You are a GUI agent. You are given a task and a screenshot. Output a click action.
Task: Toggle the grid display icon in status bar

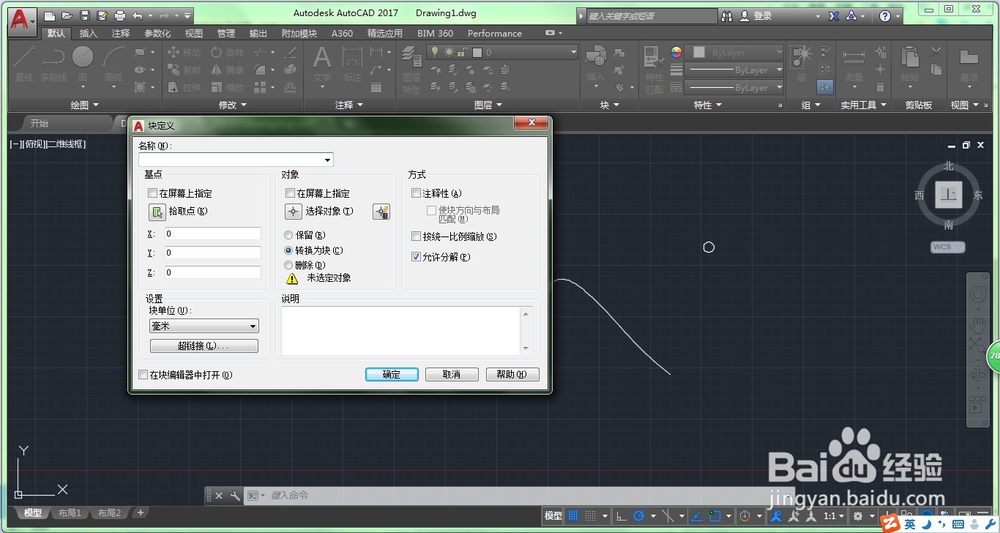(573, 516)
